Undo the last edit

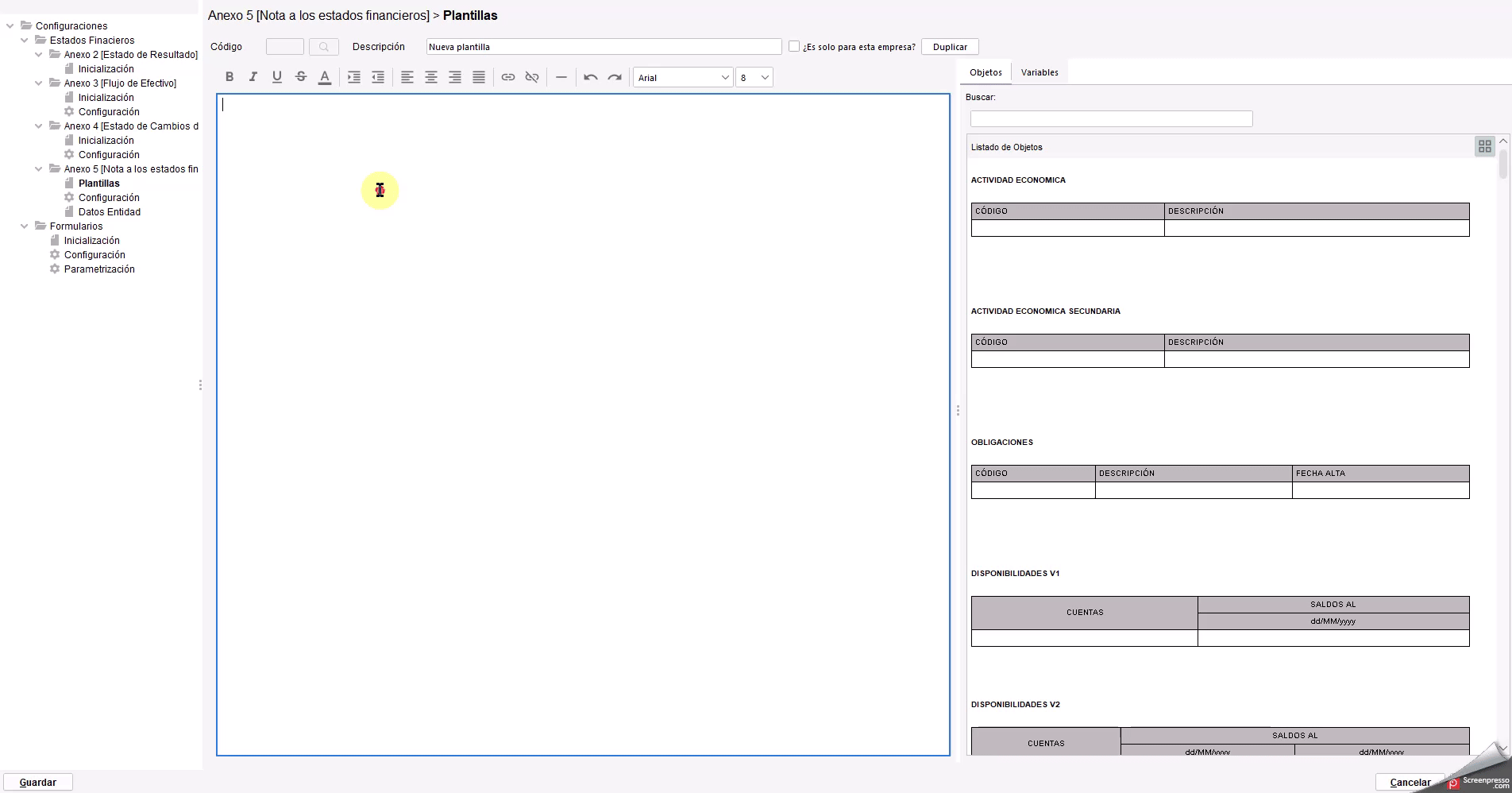coord(591,77)
